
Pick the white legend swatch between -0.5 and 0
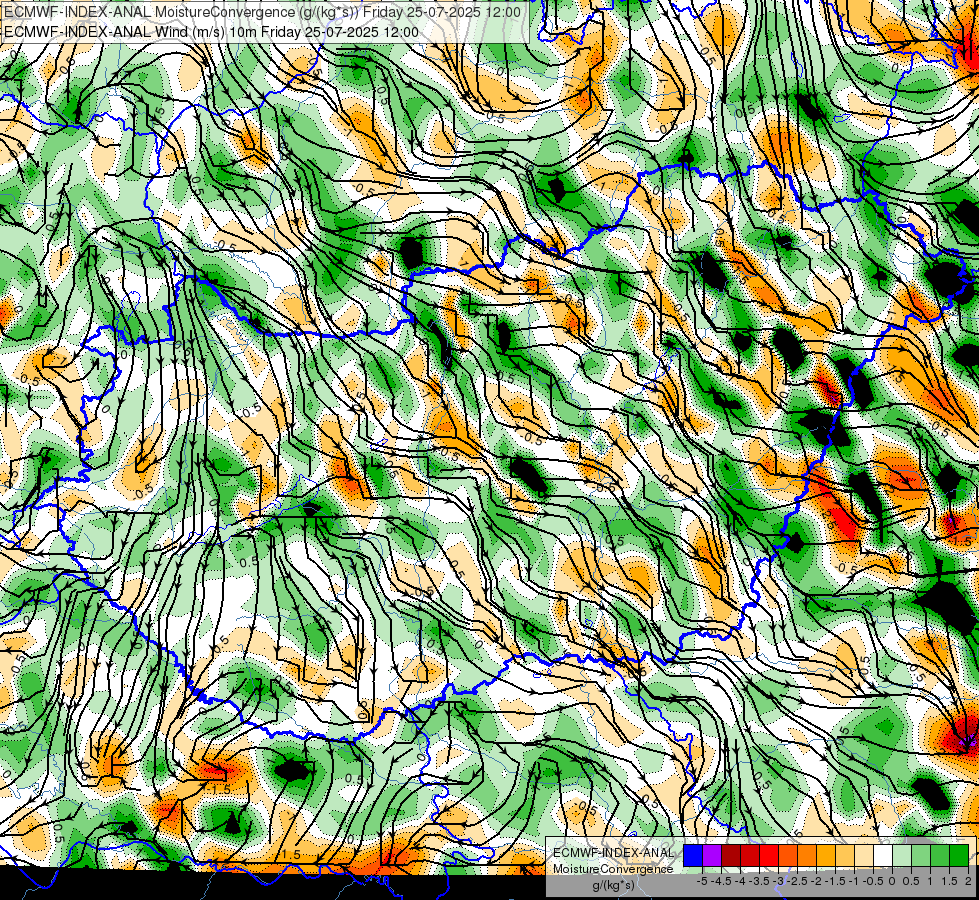pos(883,855)
